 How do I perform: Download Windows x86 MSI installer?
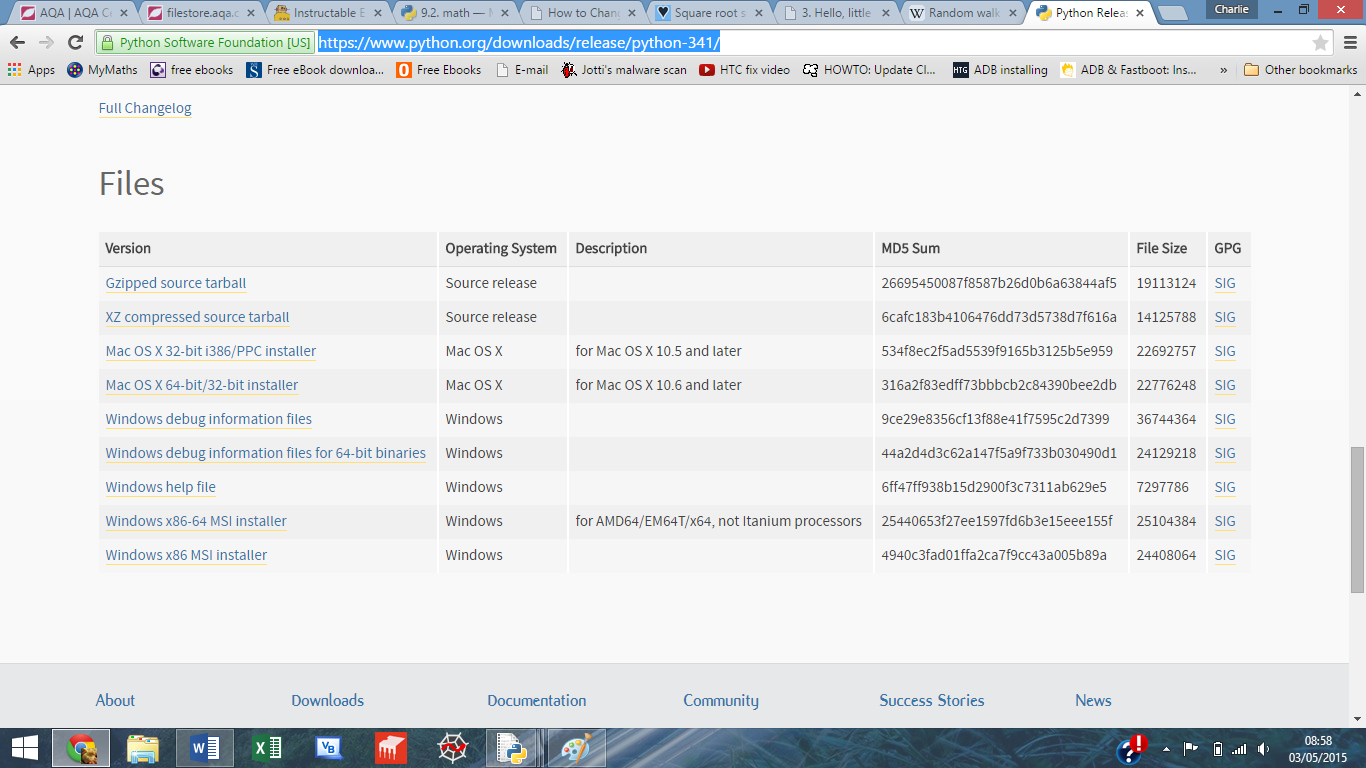point(187,555)
